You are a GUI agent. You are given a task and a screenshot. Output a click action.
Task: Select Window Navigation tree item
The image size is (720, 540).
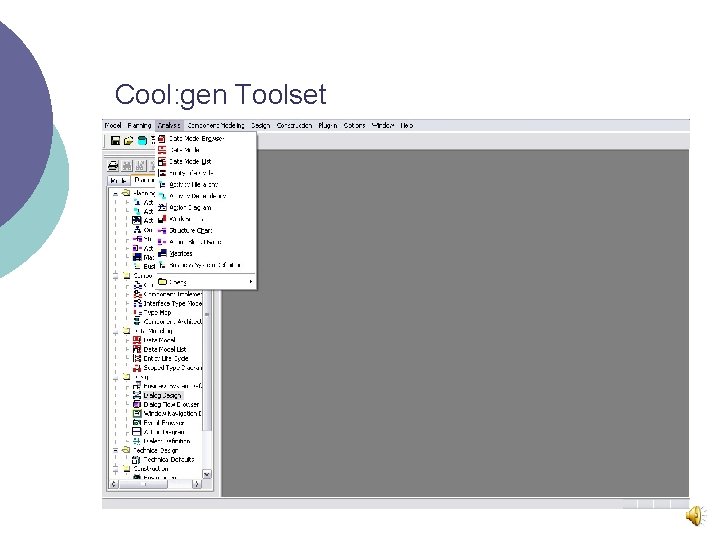[173, 414]
